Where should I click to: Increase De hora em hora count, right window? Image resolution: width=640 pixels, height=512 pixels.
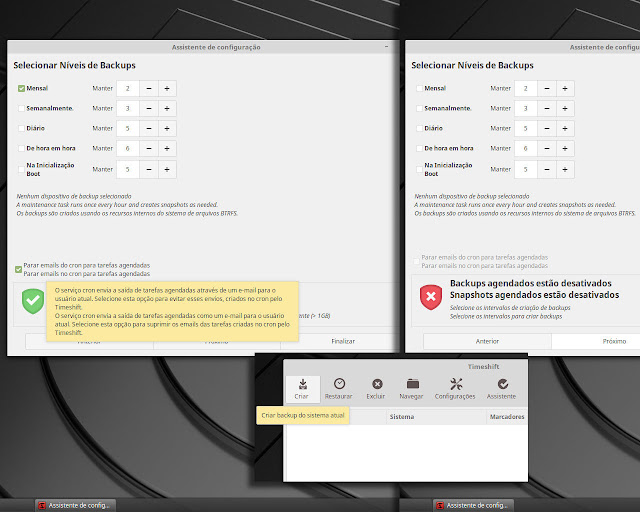(565, 148)
